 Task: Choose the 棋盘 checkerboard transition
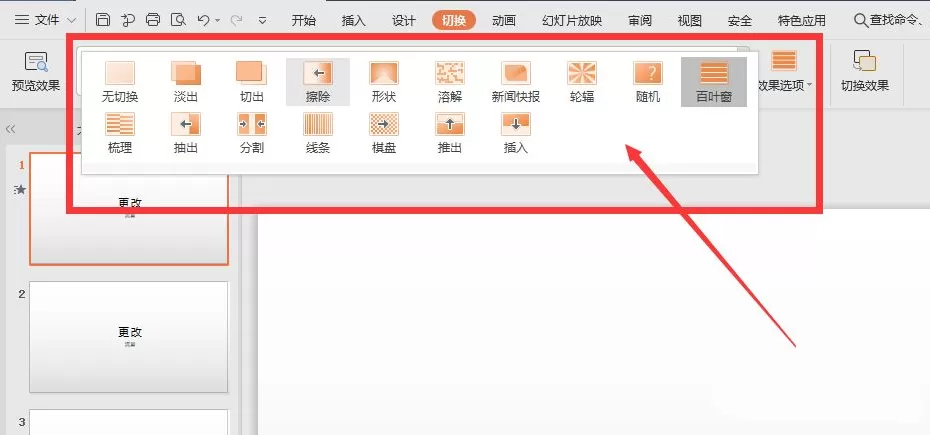(x=384, y=133)
